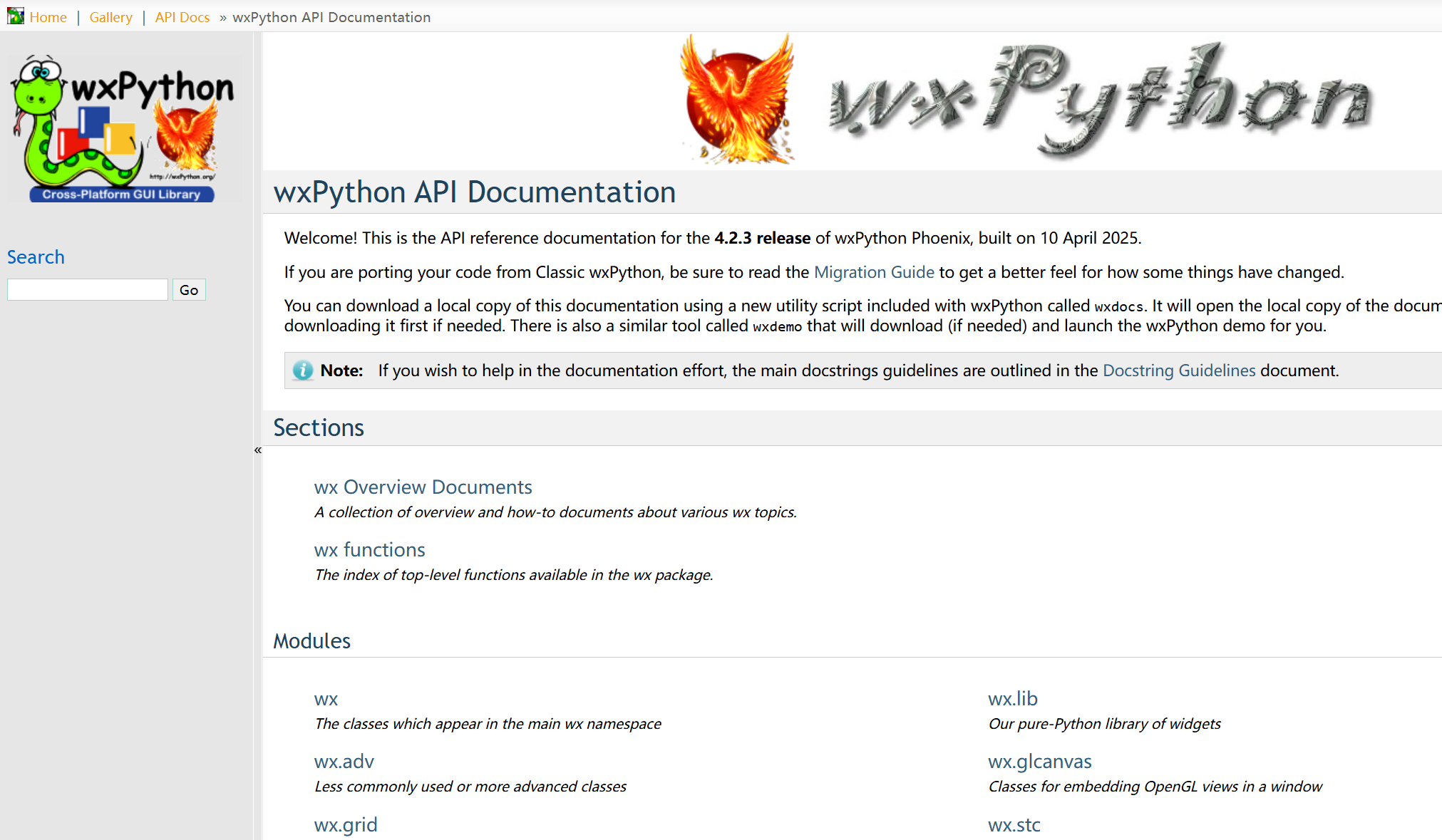The image size is (1442, 840).
Task: Click 'The classes which appear in the main wx namespace'
Action: click(488, 724)
